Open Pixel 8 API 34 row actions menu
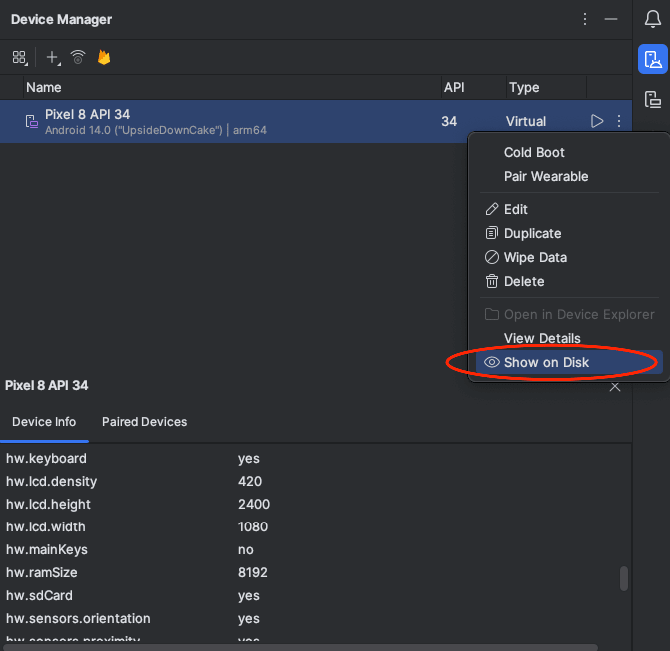Viewport: 670px width, 651px height. 619,121
